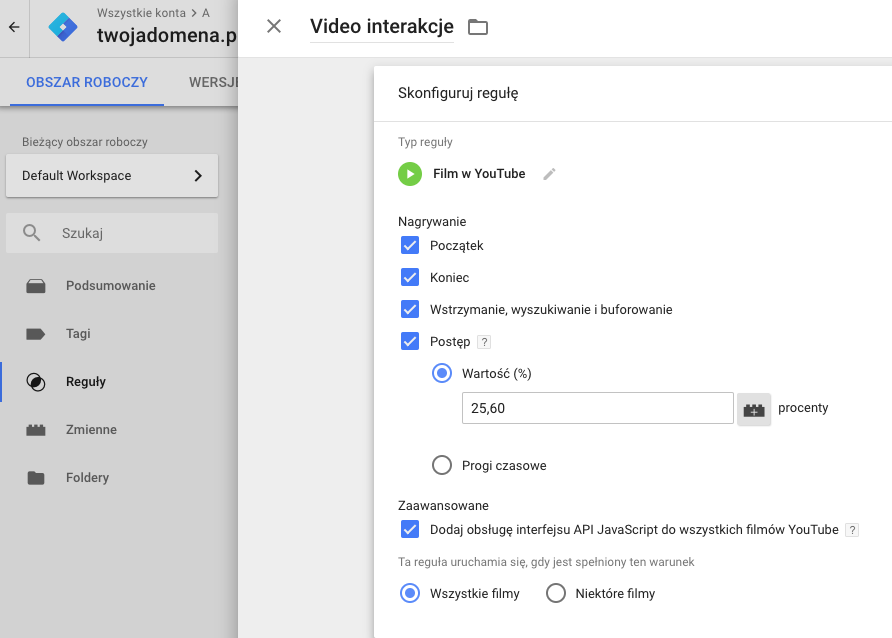Click the Wszystkie konta breadcrumb link
Image resolution: width=892 pixels, height=638 pixels.
[141, 13]
